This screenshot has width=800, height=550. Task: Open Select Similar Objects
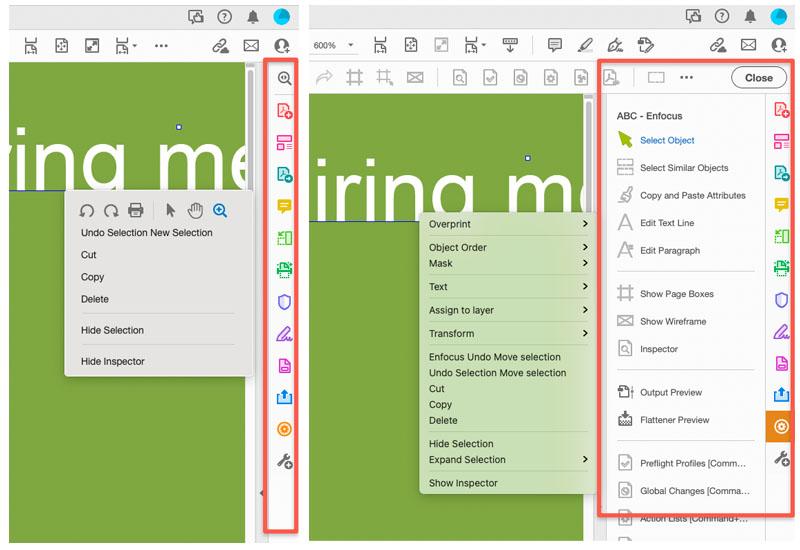(x=684, y=168)
